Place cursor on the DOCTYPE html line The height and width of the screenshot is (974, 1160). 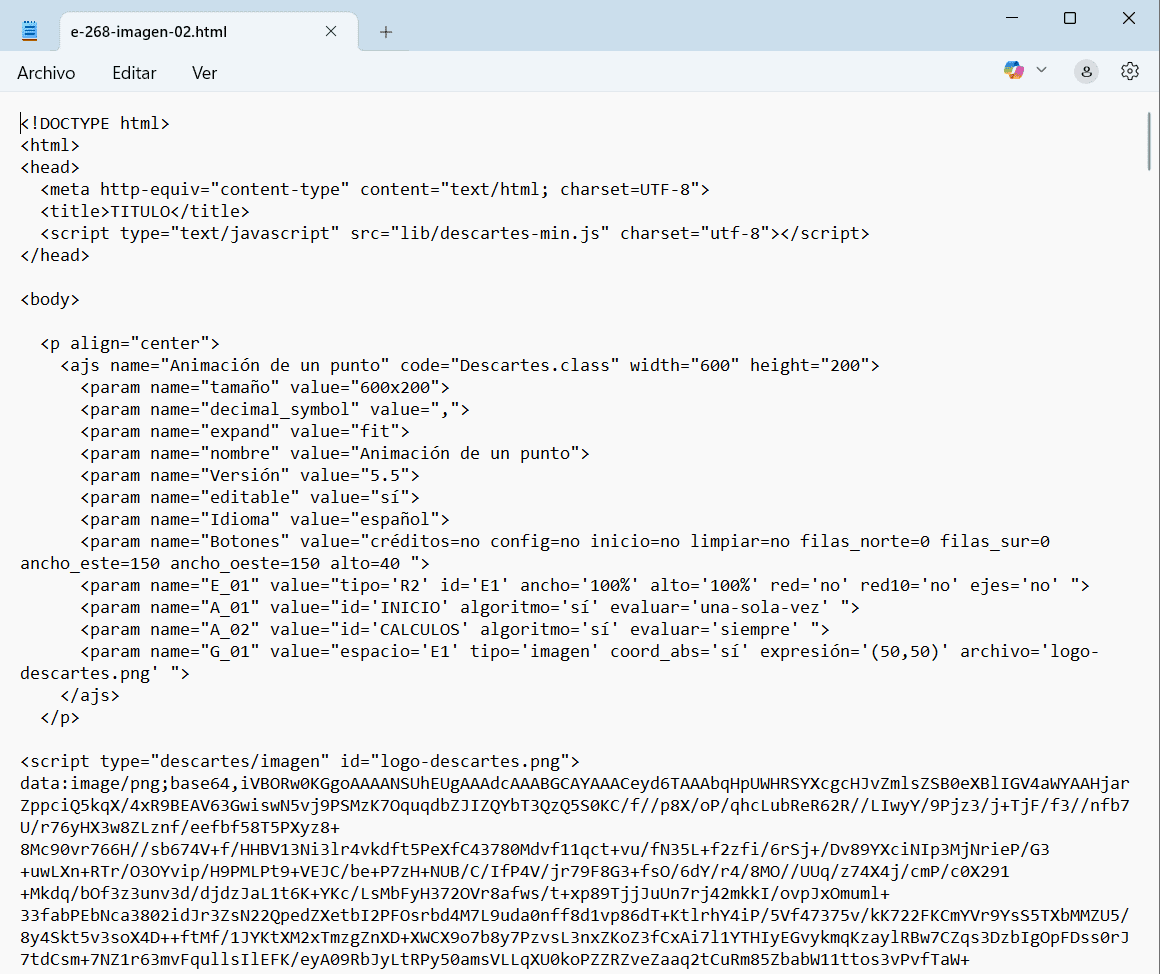96,124
